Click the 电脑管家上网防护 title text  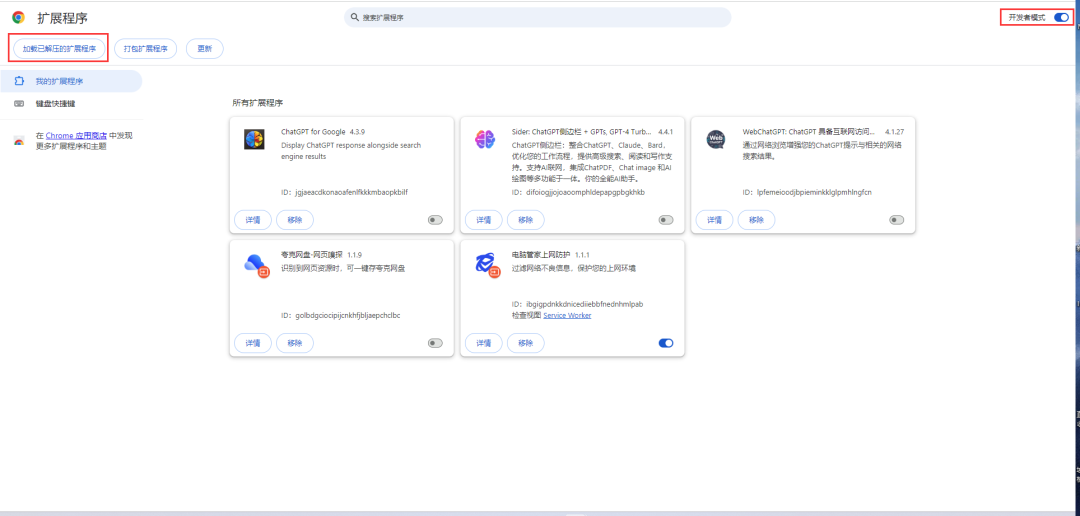click(x=541, y=254)
